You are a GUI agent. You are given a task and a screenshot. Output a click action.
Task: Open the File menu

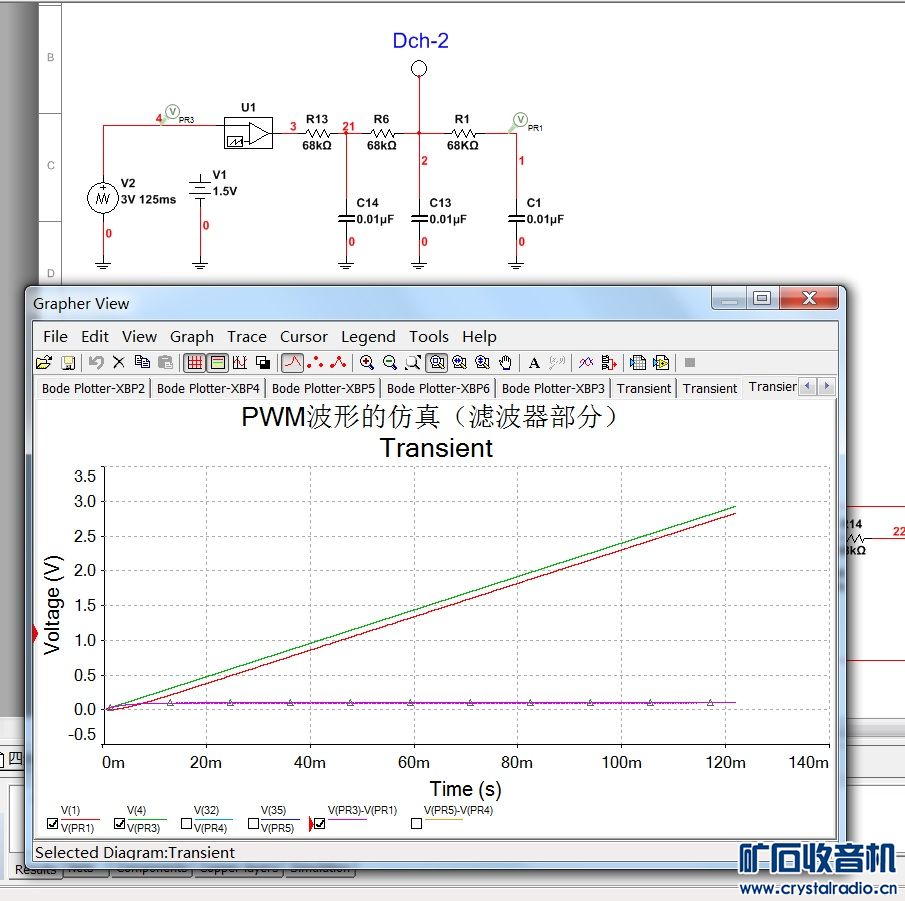click(55, 337)
